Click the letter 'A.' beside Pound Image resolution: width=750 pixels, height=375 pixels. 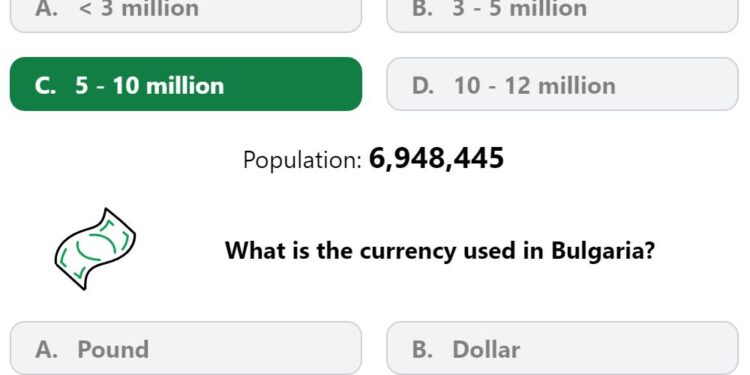click(46, 350)
